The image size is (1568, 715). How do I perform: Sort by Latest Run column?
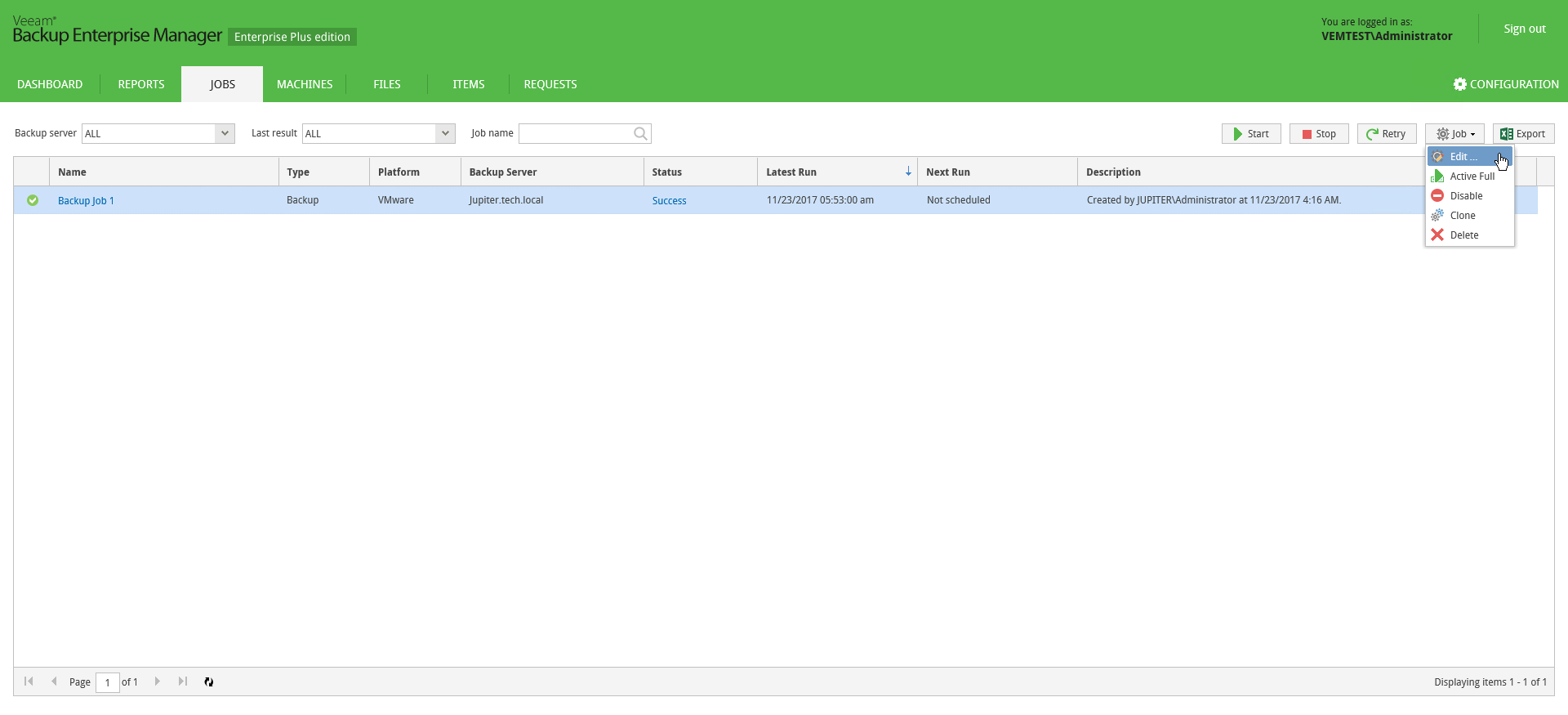click(x=837, y=172)
